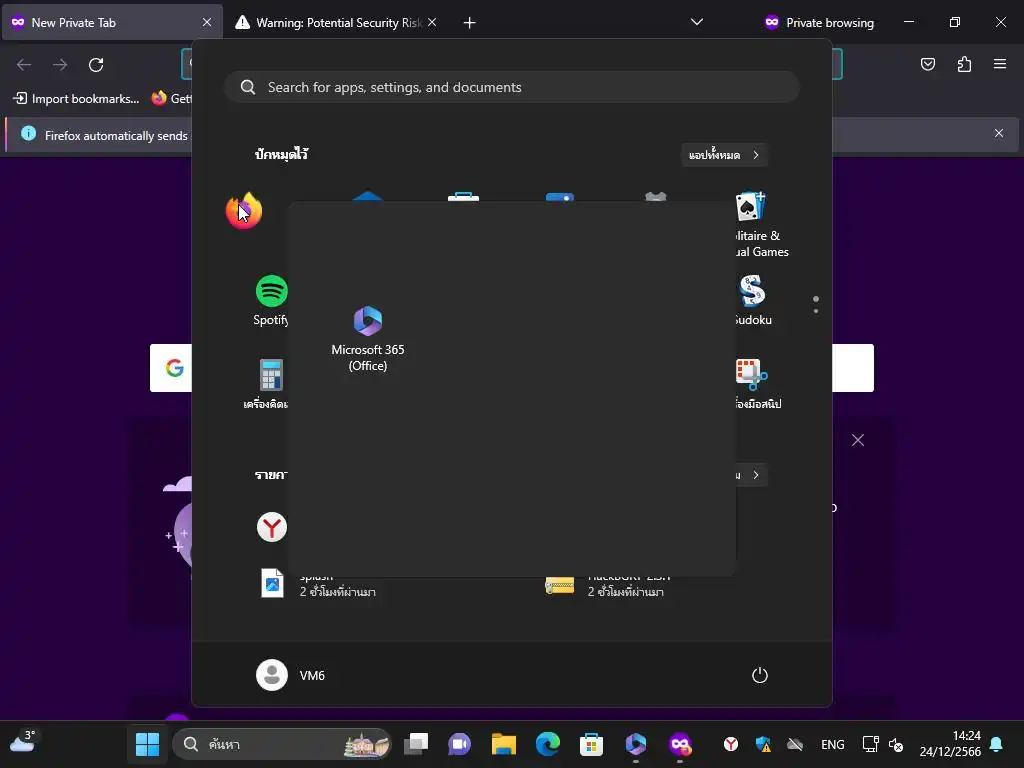Open the splash image file
Screen dimensions: 1024x768
318,584
